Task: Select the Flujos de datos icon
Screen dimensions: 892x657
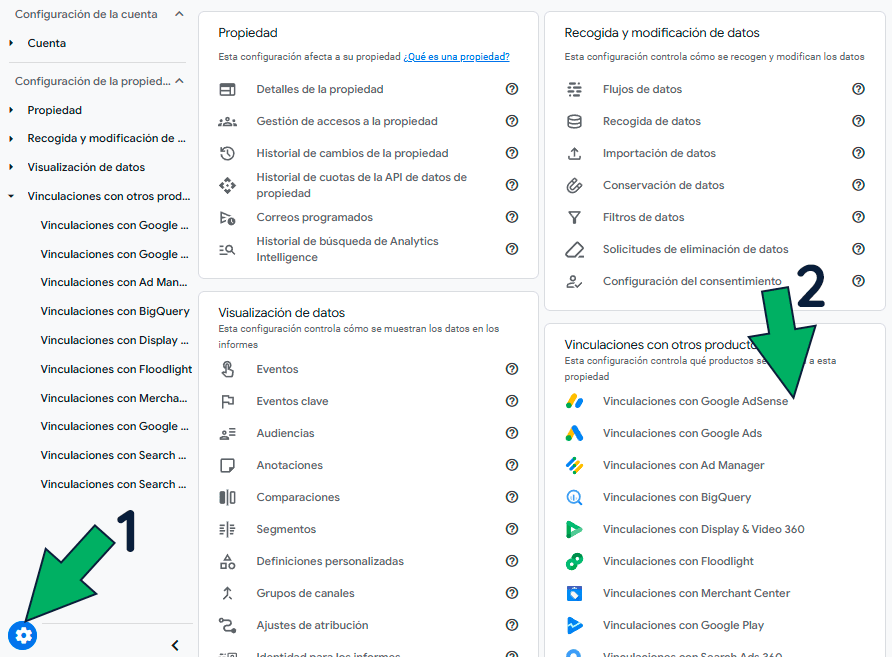Action: pos(575,89)
